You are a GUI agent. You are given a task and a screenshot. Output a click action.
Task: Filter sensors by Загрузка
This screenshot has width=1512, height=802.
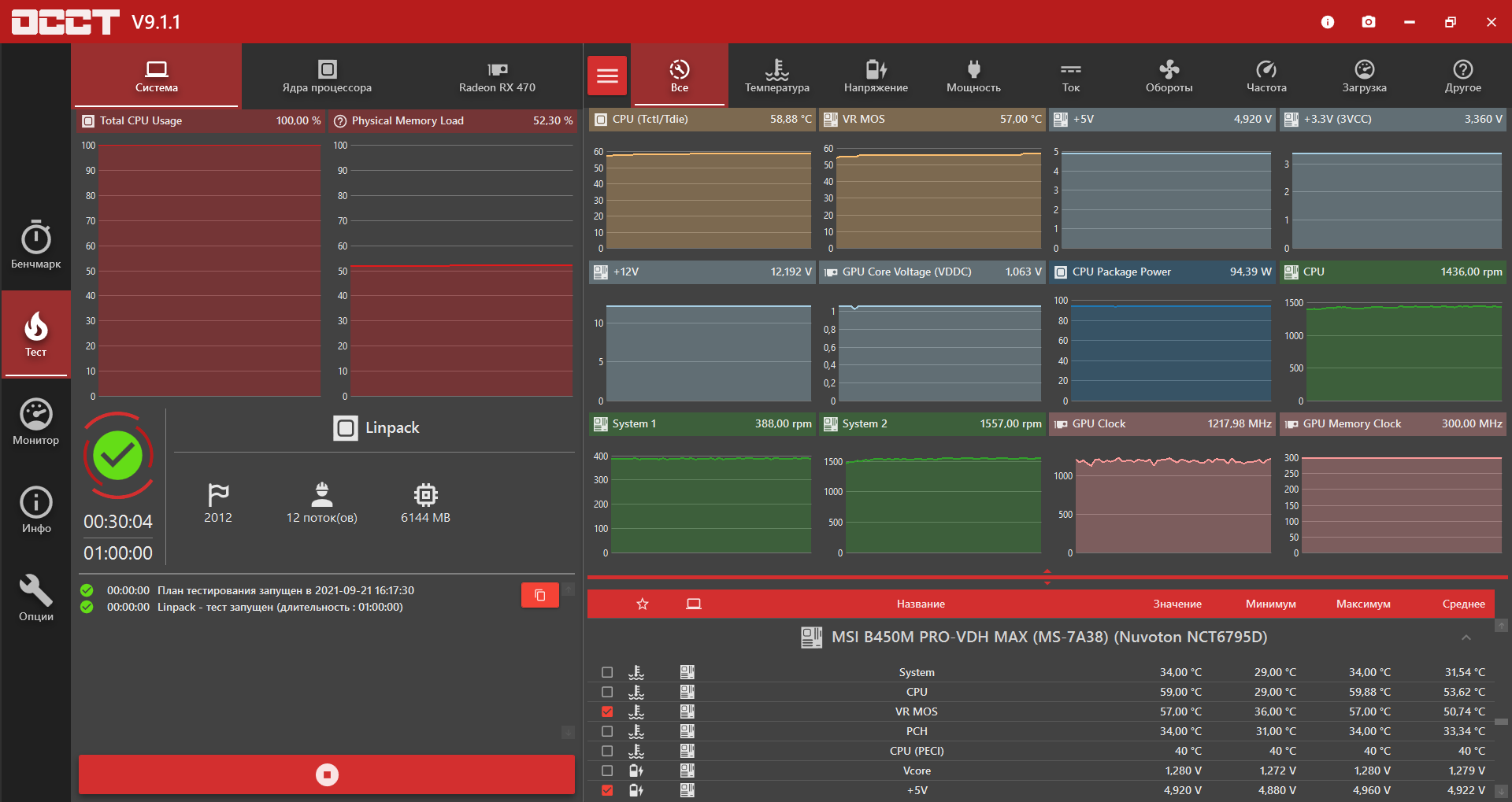1365,76
